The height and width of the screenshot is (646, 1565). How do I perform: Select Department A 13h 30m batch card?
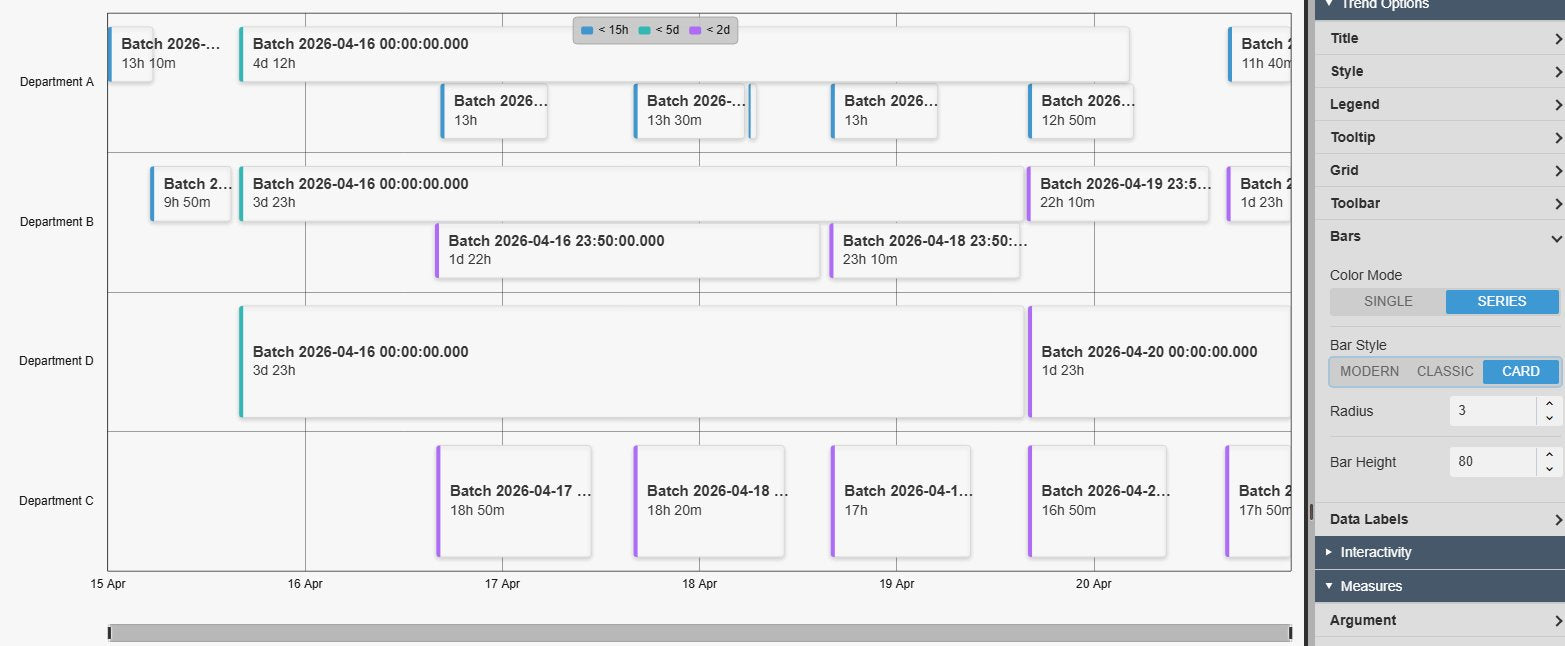click(689, 111)
